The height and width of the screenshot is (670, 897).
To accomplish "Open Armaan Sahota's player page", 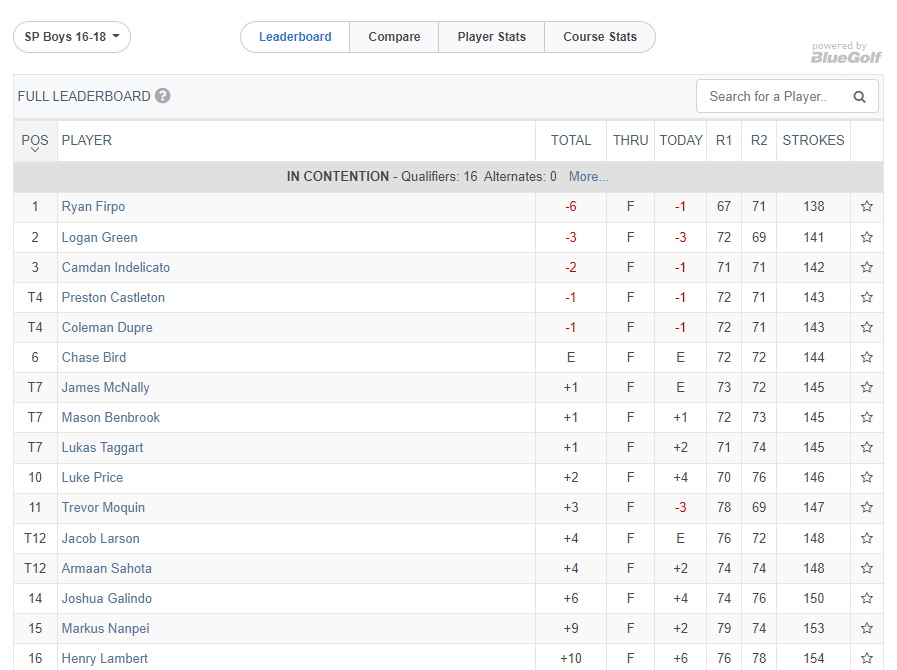I will (x=107, y=568).
